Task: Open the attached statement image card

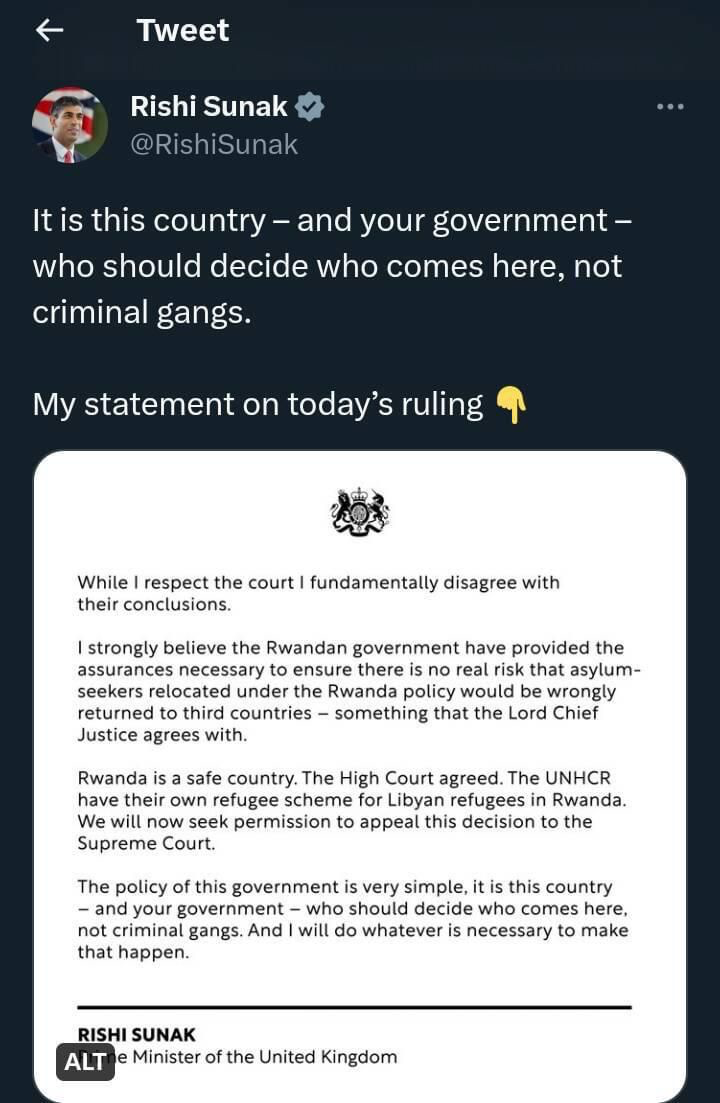Action: (x=360, y=776)
